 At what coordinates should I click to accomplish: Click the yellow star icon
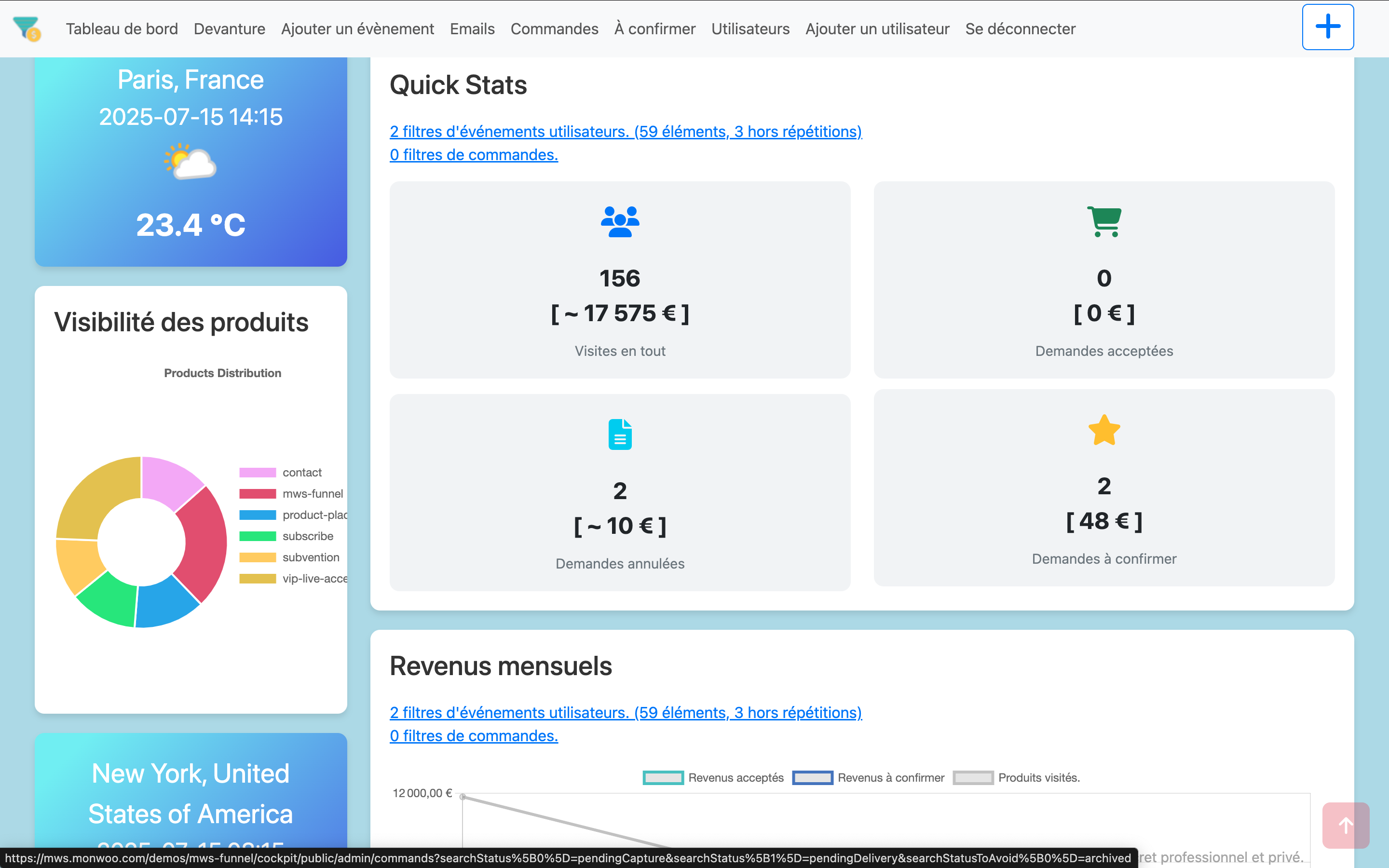point(1104,431)
